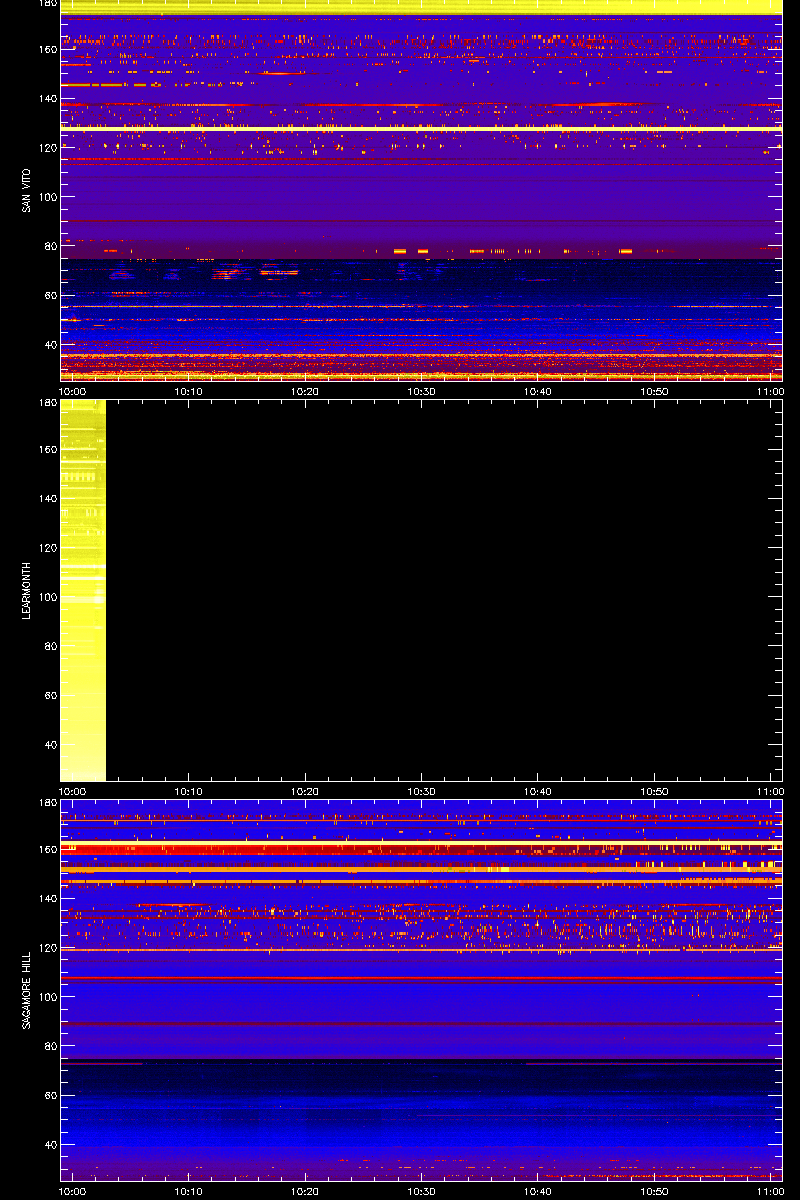
Task: Click the 140 frequency label in Learmonth panel
Action: tap(47, 498)
